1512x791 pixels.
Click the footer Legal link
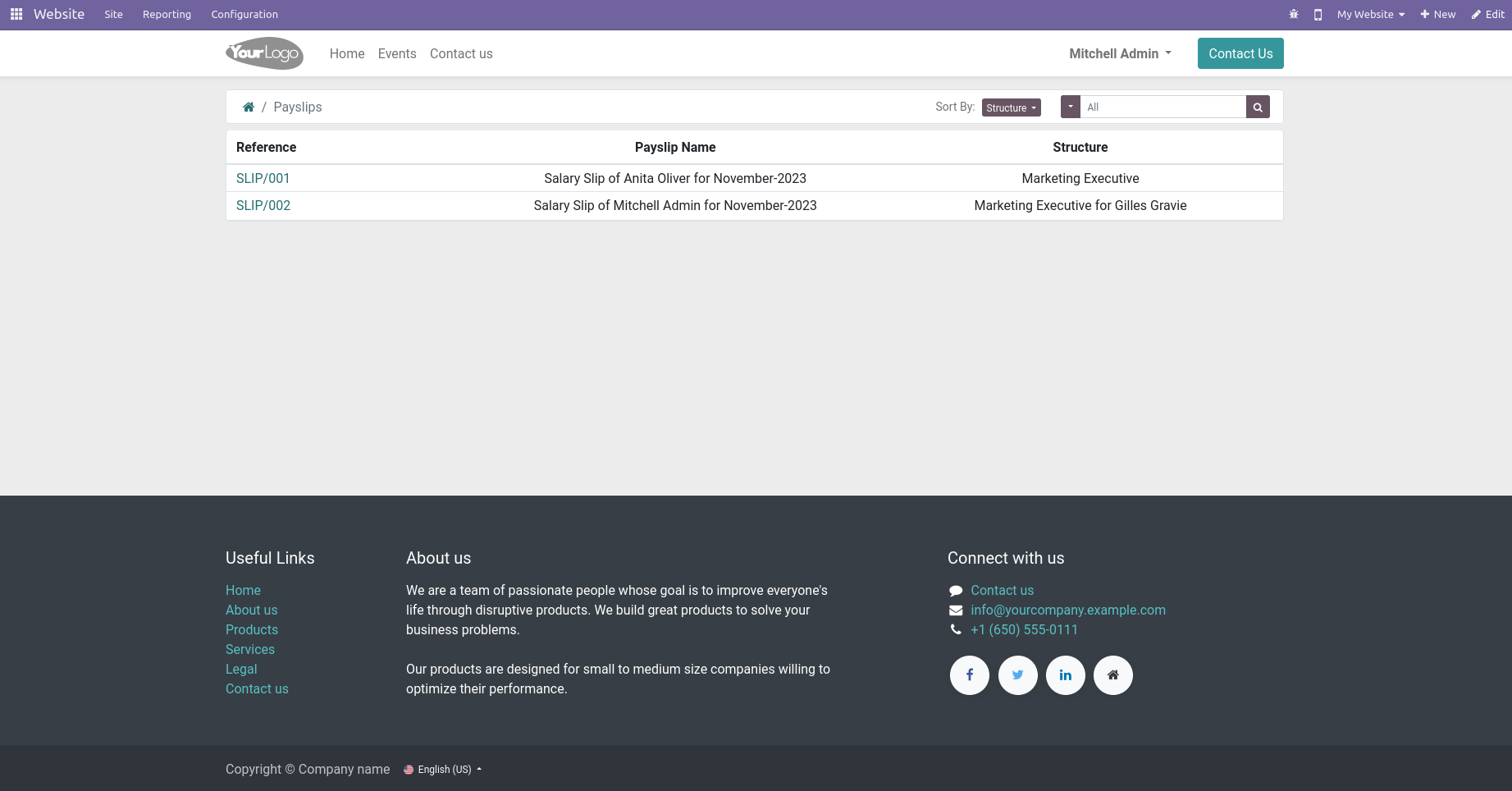click(241, 669)
